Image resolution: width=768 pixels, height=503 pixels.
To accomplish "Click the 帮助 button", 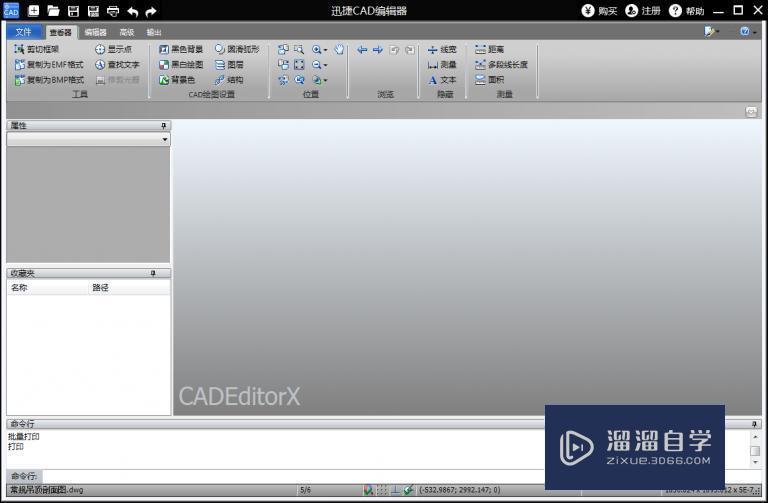I will (687, 11).
